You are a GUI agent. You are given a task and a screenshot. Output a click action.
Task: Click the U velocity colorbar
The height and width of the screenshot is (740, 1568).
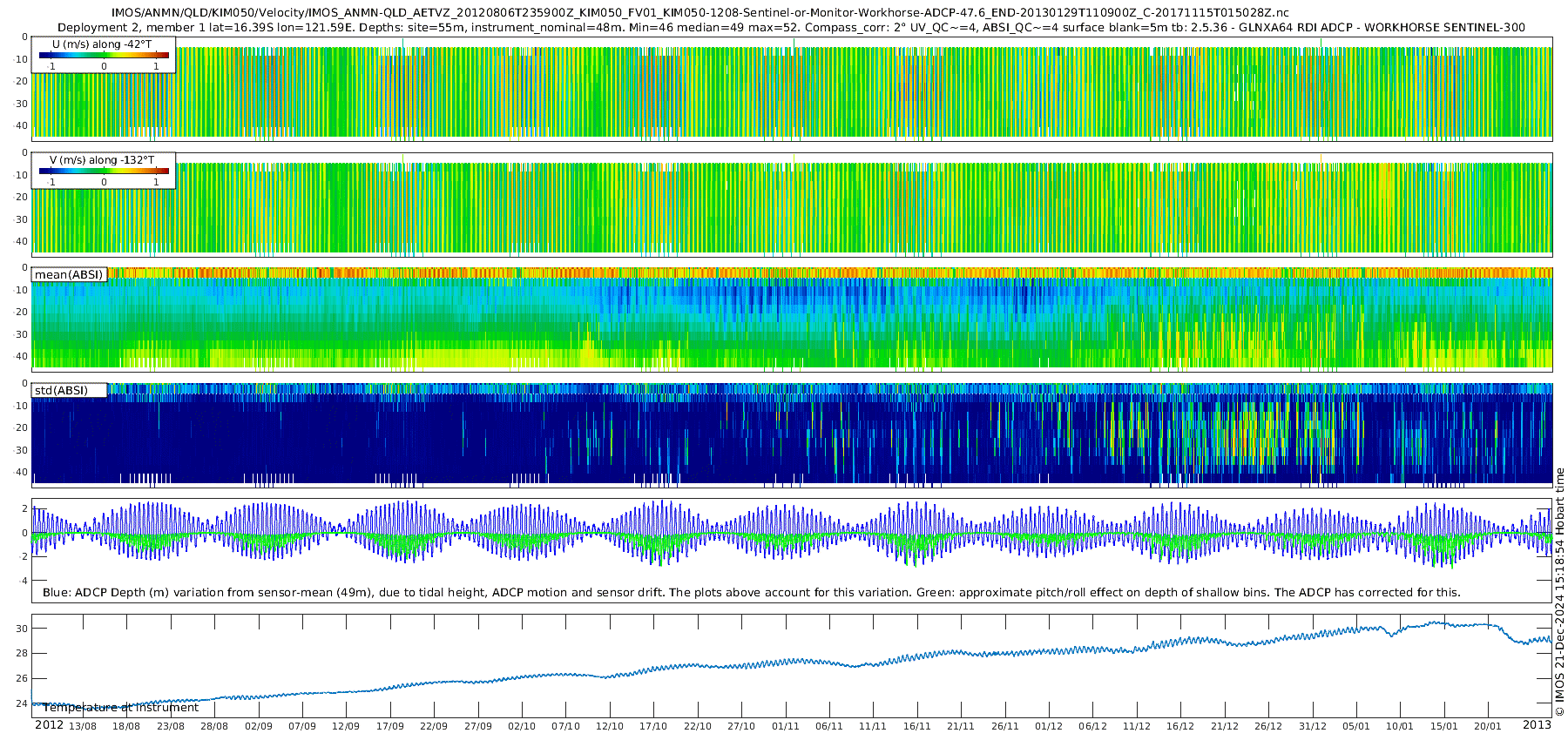tap(104, 56)
